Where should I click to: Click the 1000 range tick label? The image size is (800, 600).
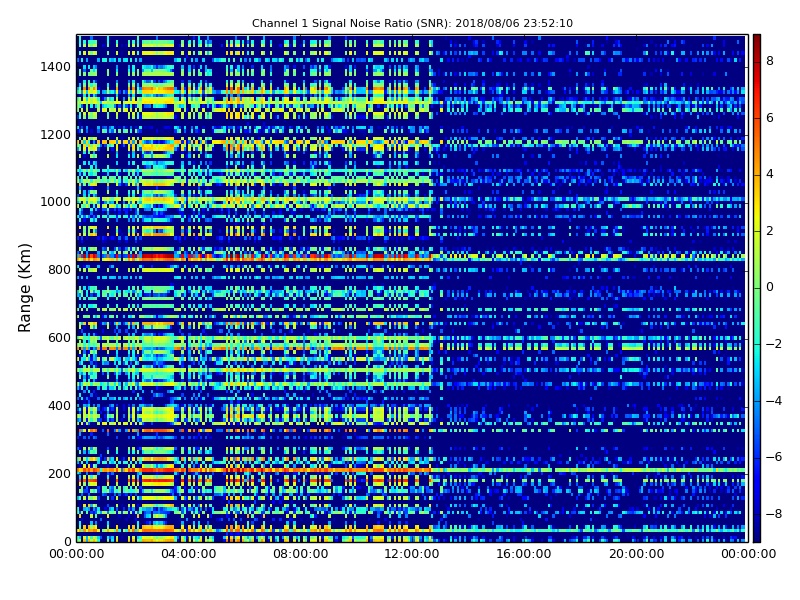[x=56, y=202]
